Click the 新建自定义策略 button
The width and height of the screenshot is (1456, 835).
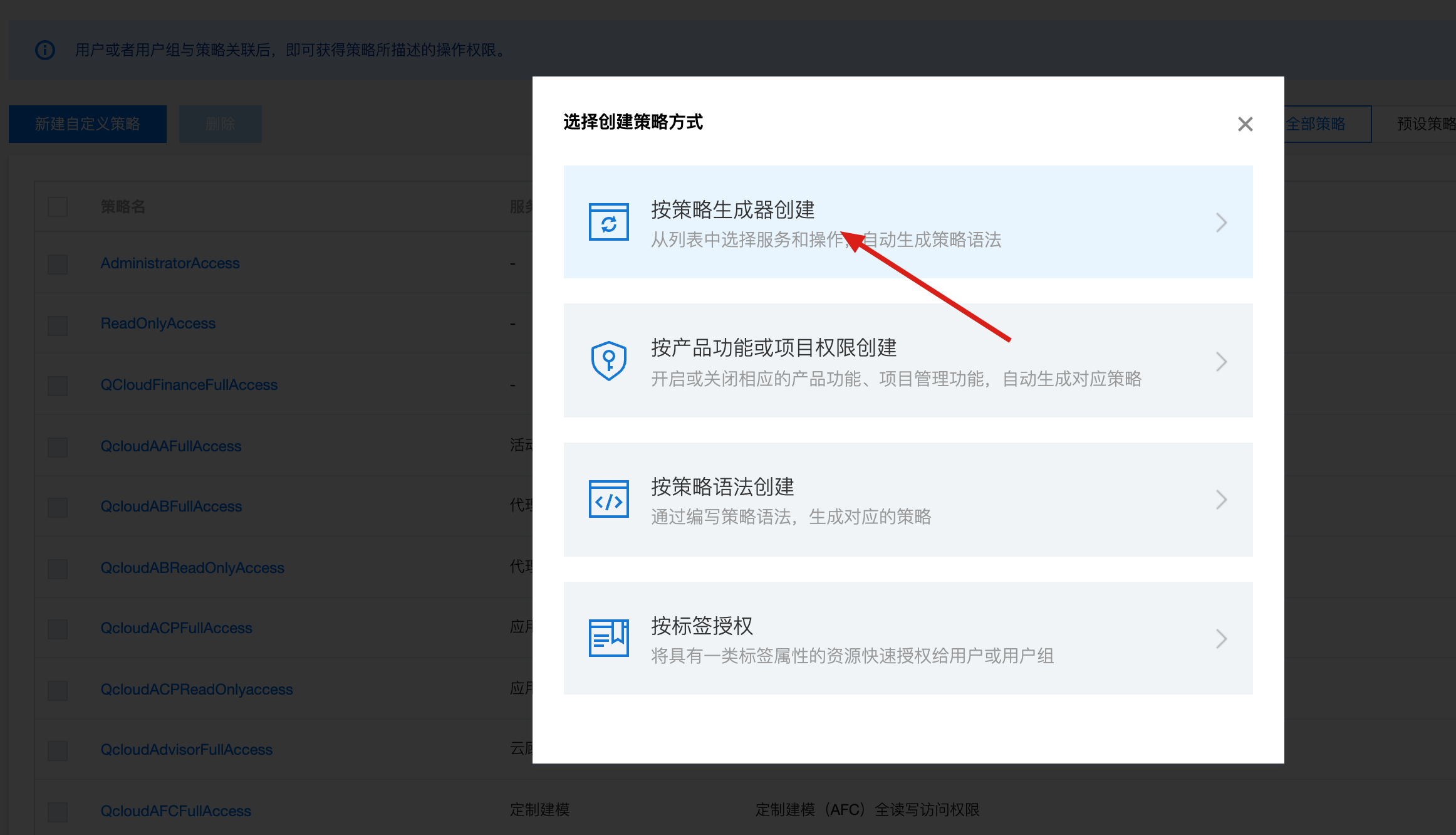point(88,124)
